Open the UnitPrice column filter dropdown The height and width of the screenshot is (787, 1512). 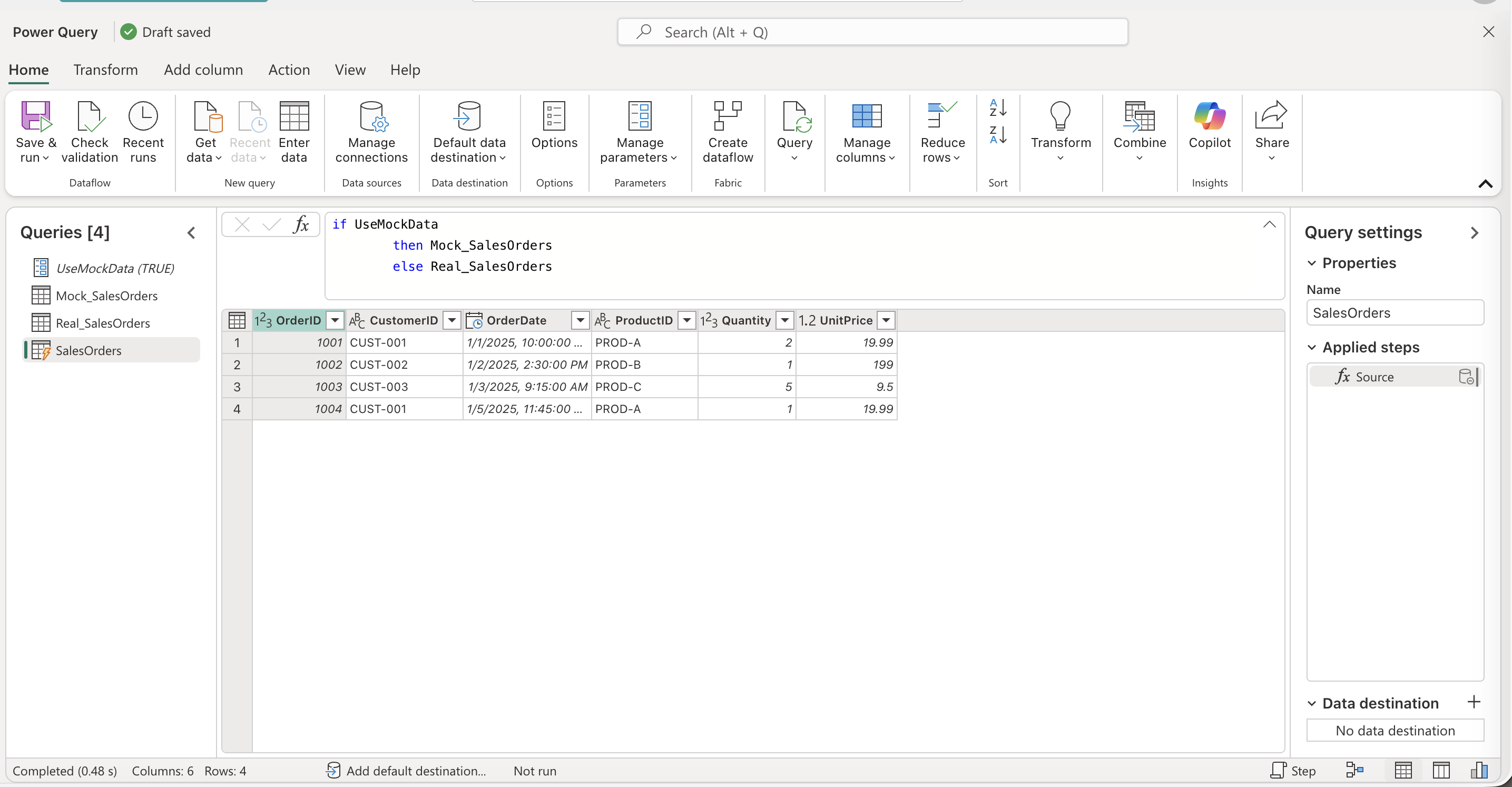pos(886,320)
